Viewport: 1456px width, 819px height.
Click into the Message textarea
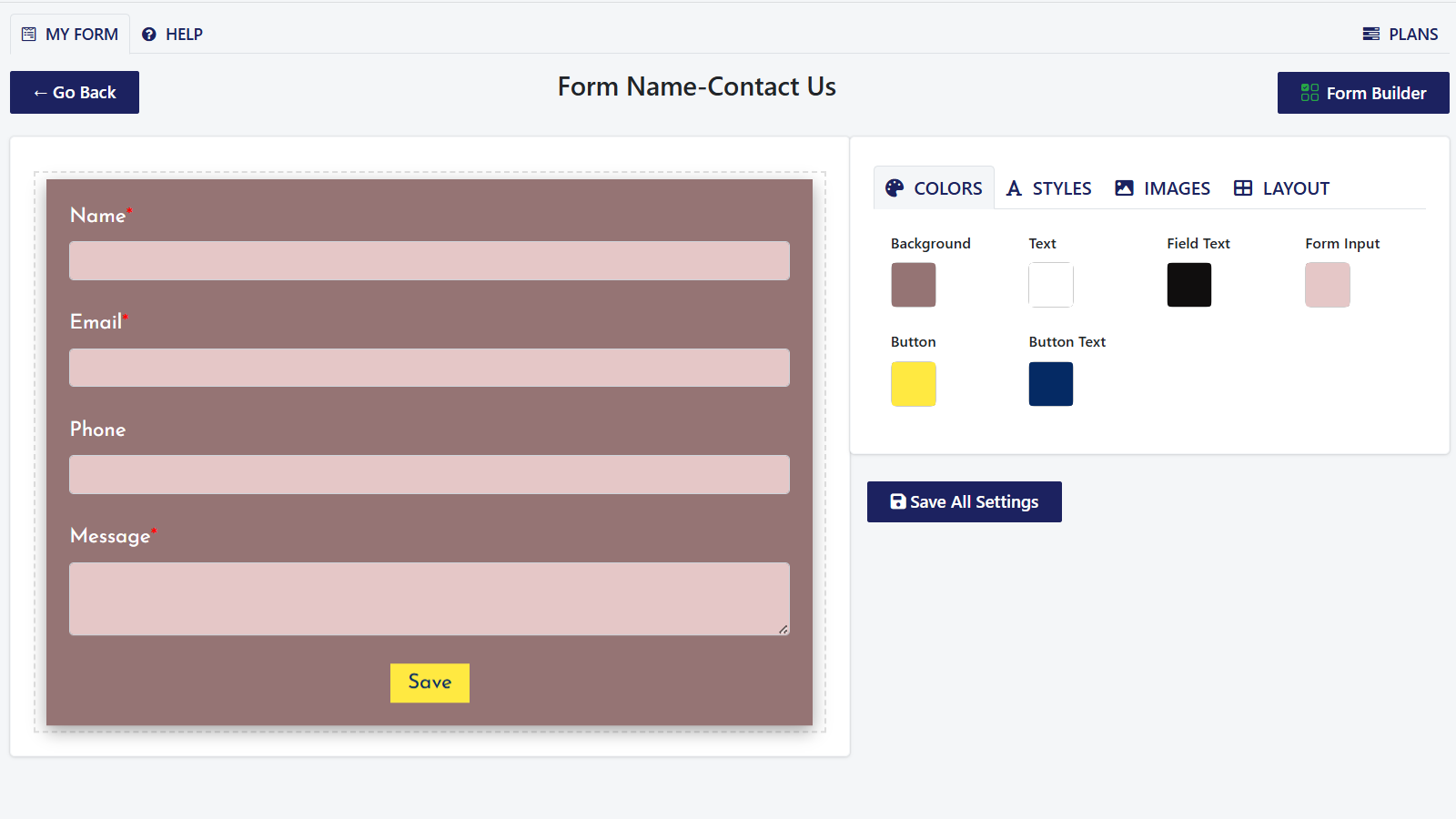[429, 599]
